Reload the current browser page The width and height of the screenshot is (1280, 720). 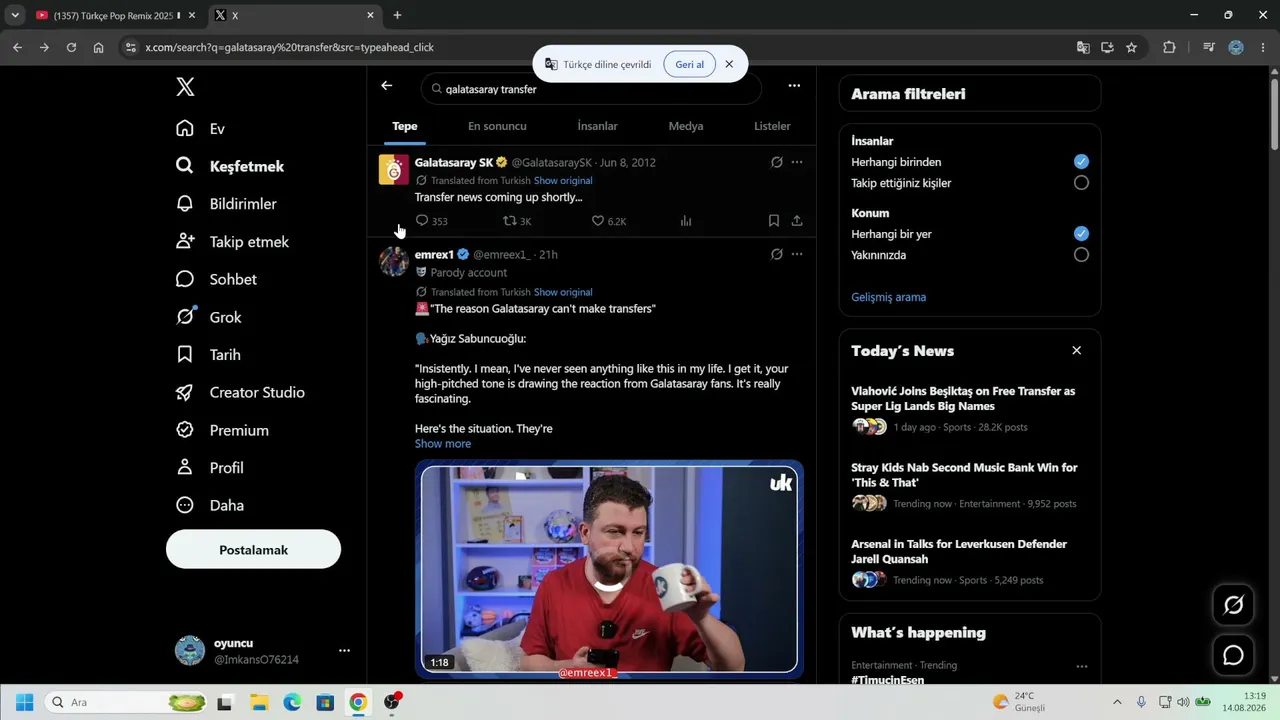pos(71,47)
